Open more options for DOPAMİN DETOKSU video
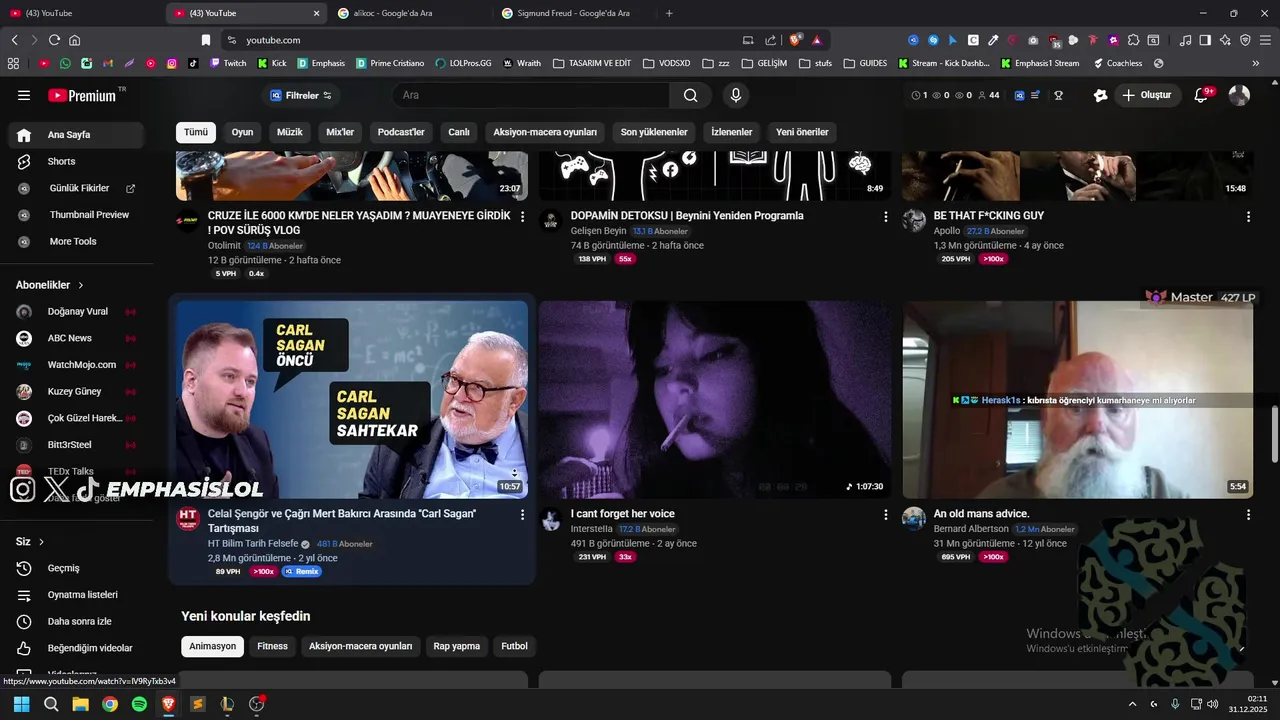 coord(885,217)
